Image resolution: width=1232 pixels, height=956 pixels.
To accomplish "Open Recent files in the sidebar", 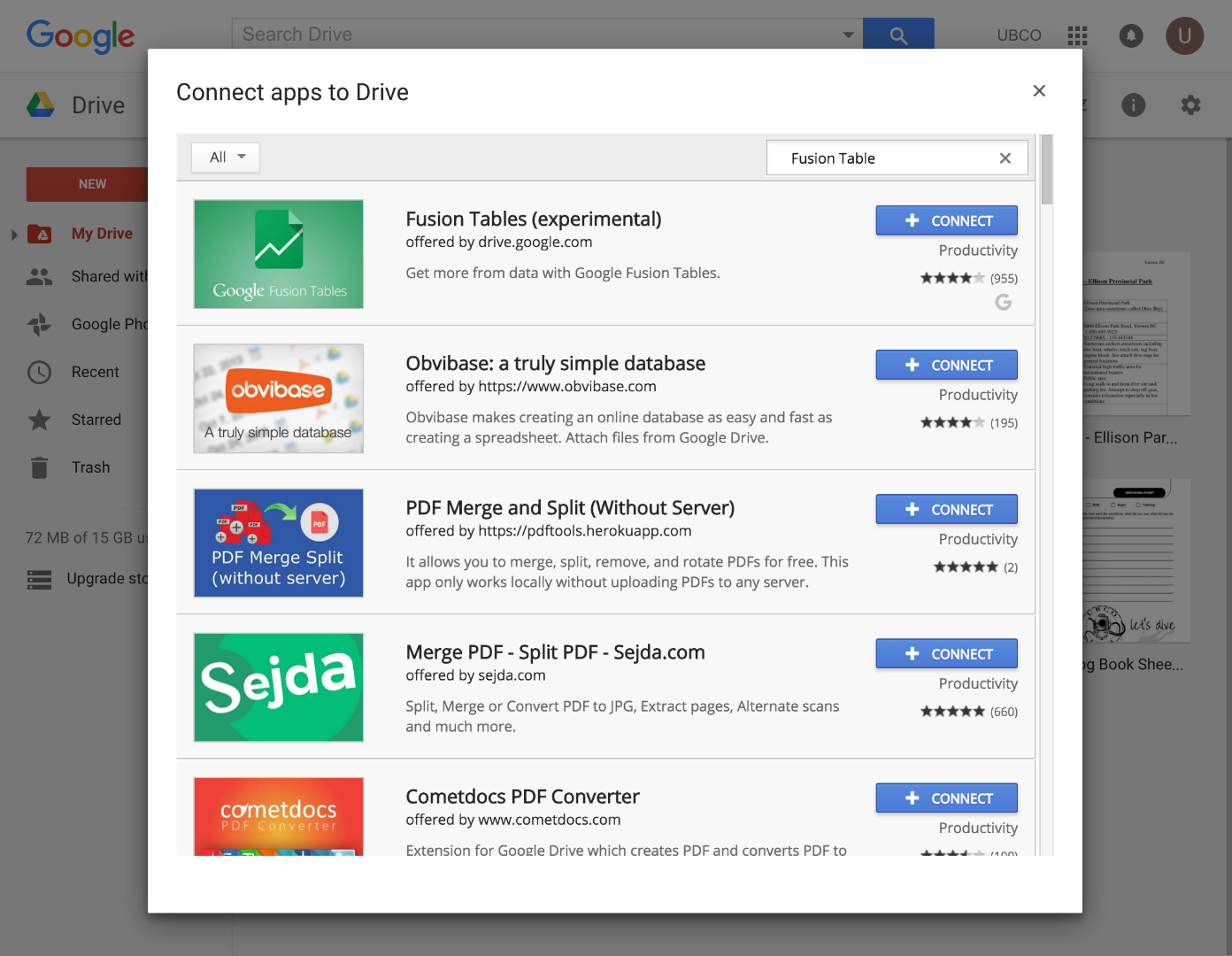I will (x=95, y=372).
